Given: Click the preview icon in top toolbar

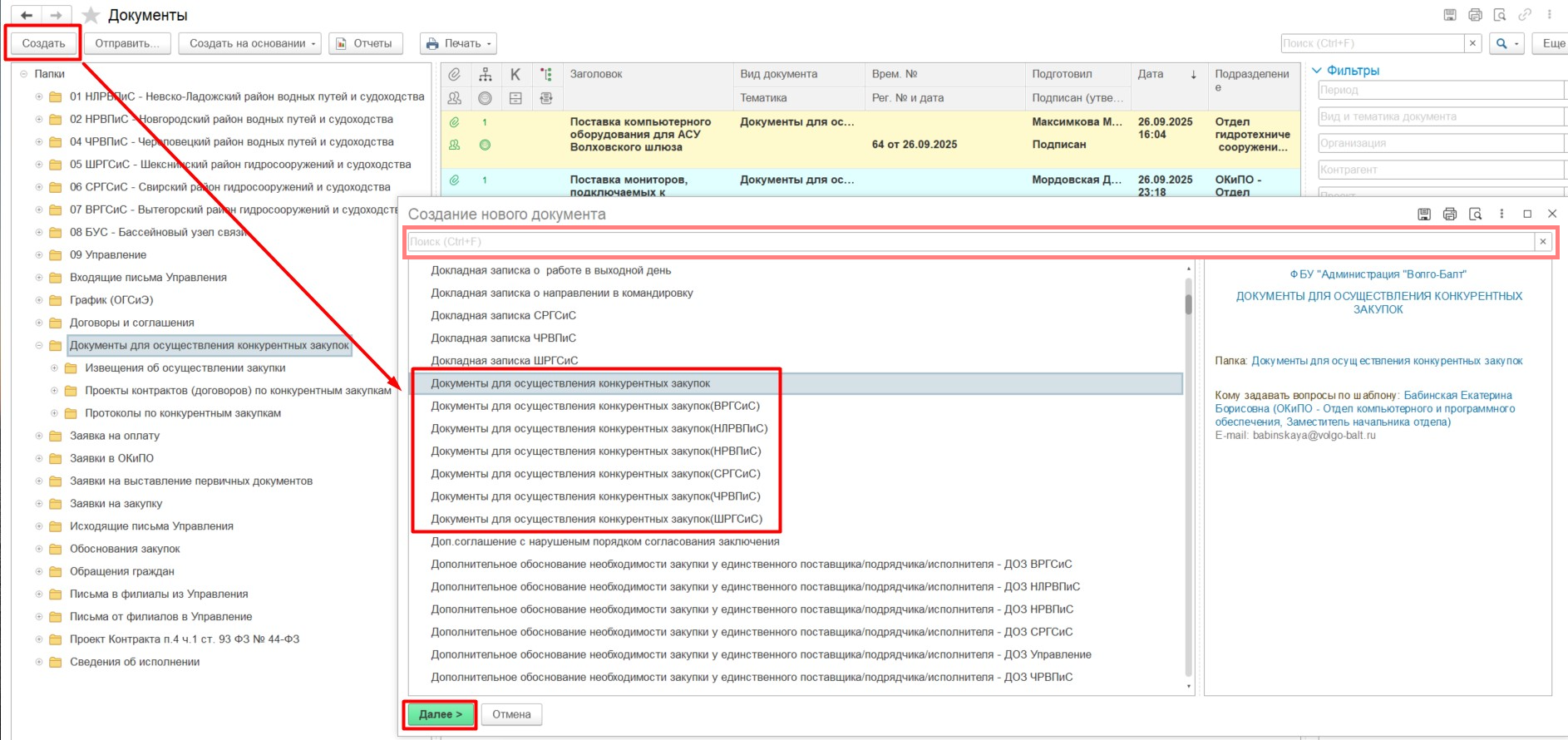Looking at the screenshot, I should (x=1500, y=15).
